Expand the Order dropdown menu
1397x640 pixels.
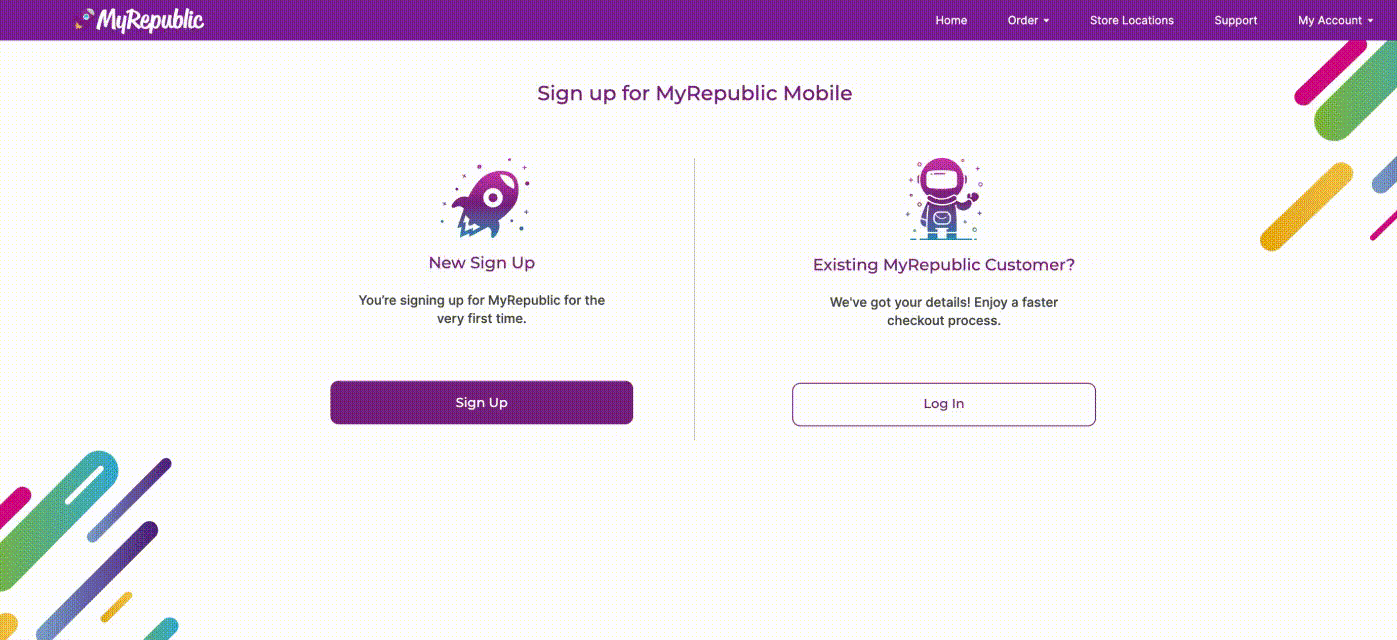click(1028, 20)
